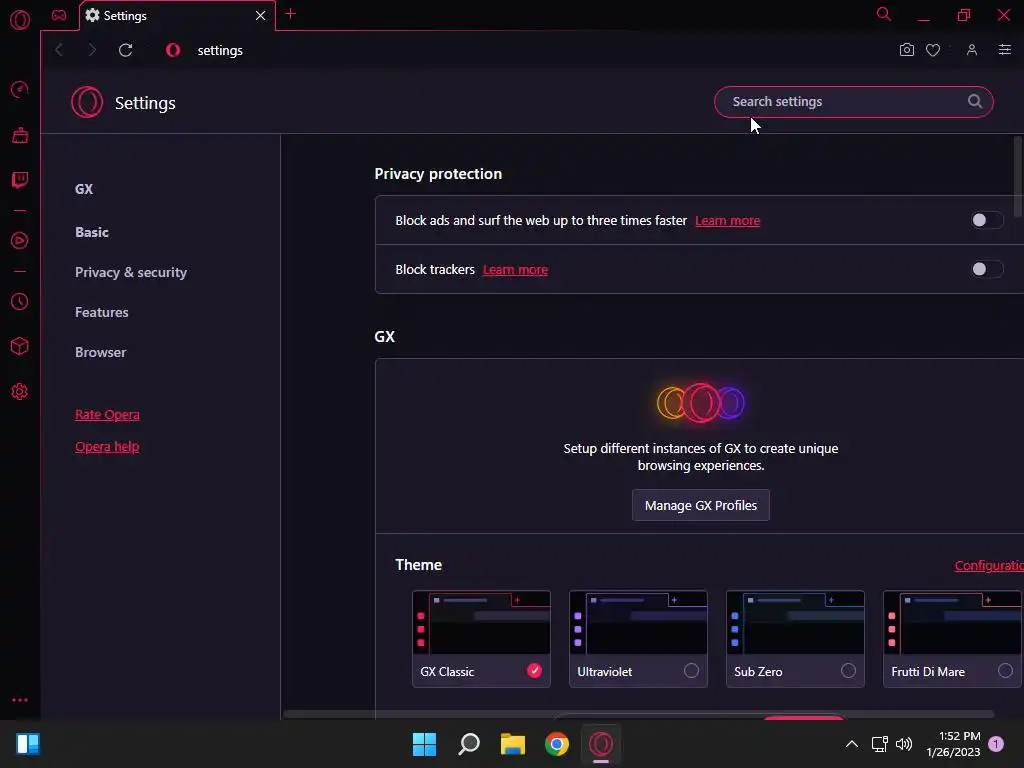1024x768 pixels.
Task: Click the Sub Zero theme preview thumbnail
Action: tap(795, 622)
